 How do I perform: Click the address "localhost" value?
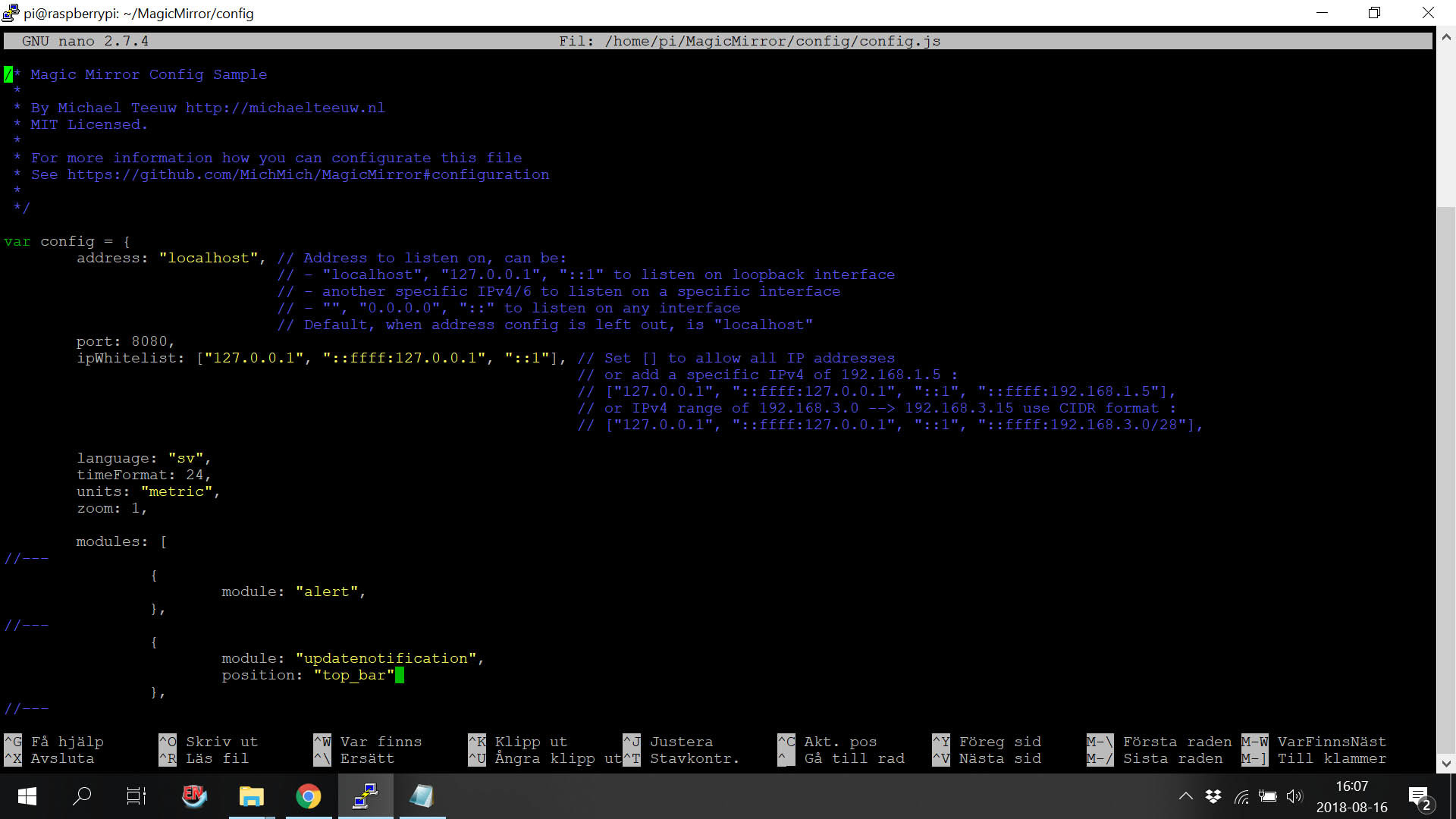tap(209, 258)
